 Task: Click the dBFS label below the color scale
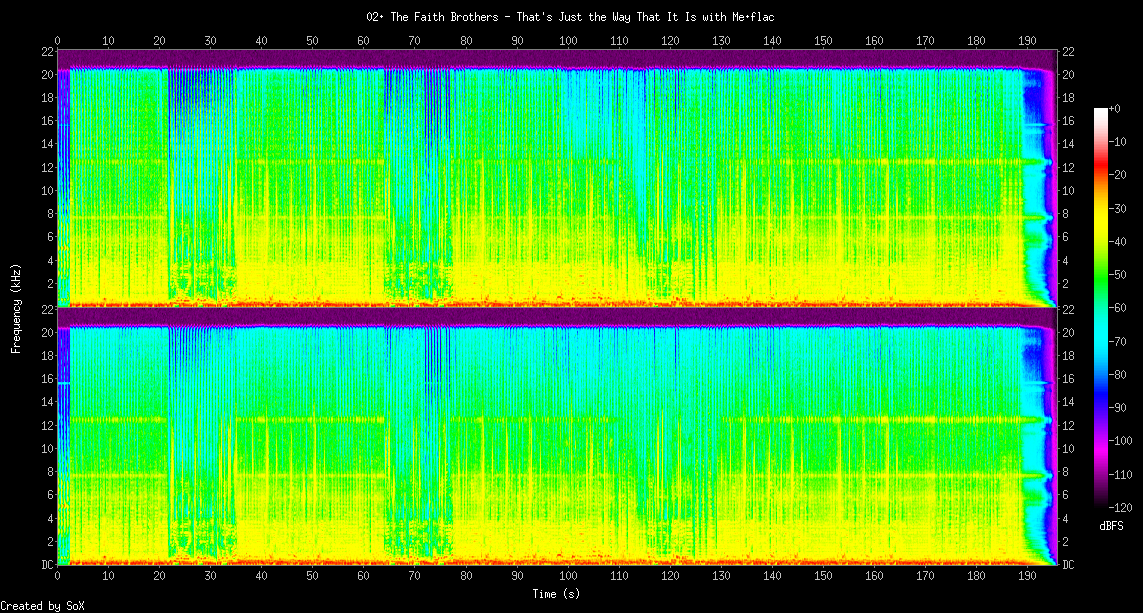(x=1112, y=525)
